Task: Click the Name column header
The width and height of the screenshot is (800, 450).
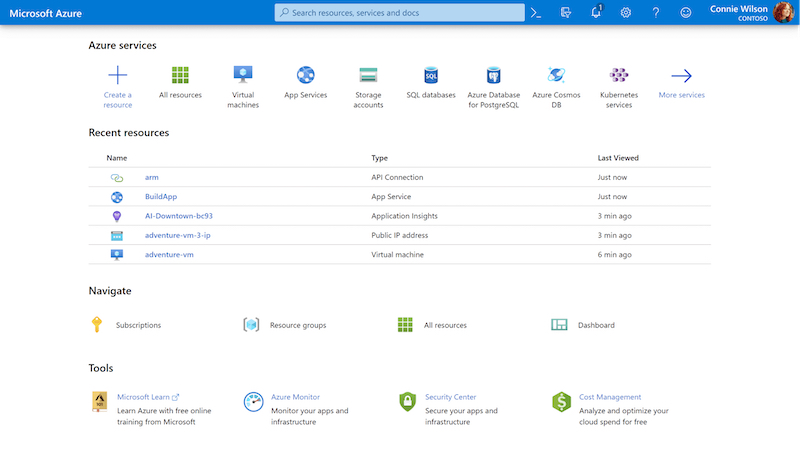Action: pyautogui.click(x=117, y=158)
